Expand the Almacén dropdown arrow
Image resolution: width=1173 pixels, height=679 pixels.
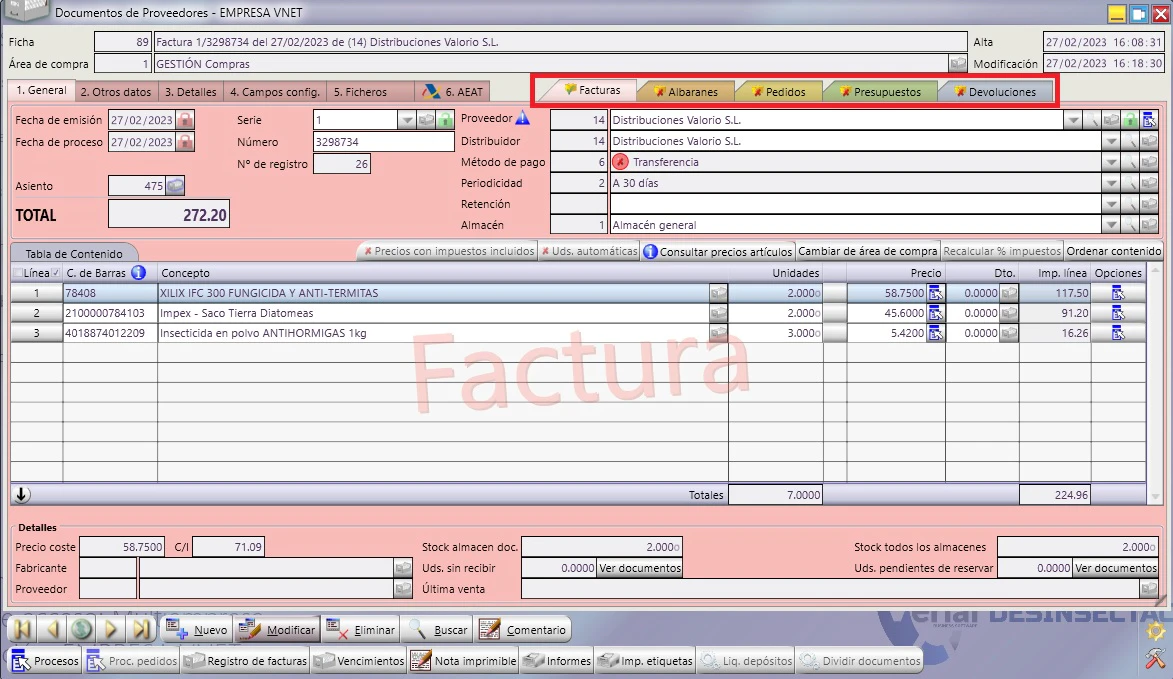tap(1111, 225)
